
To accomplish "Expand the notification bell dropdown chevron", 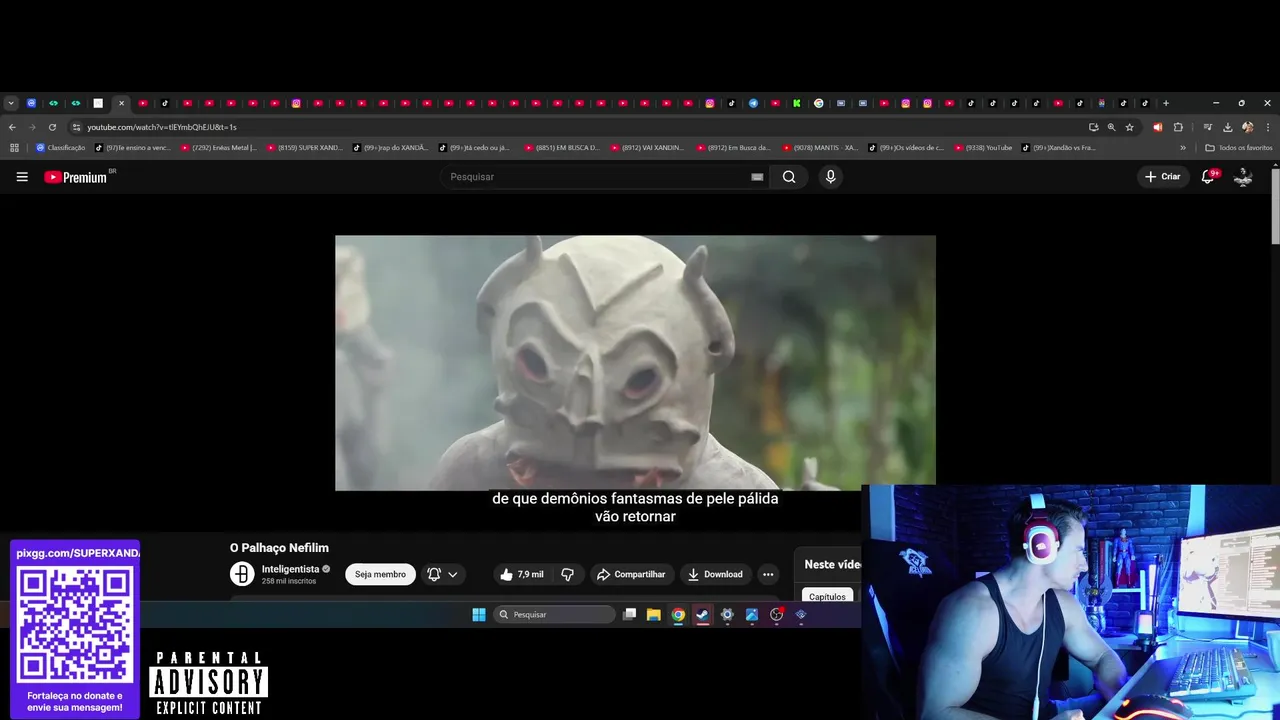I will [453, 574].
